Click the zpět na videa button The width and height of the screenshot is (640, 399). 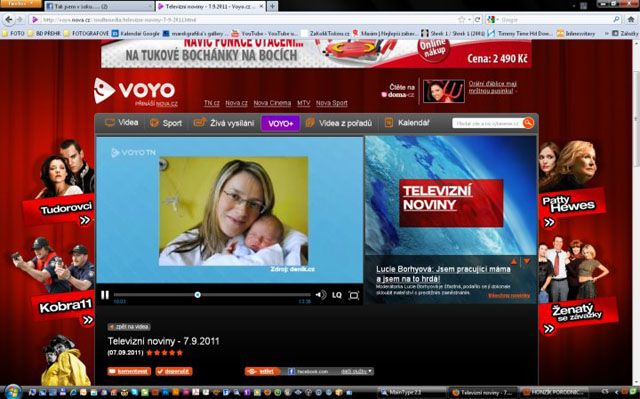point(129,327)
